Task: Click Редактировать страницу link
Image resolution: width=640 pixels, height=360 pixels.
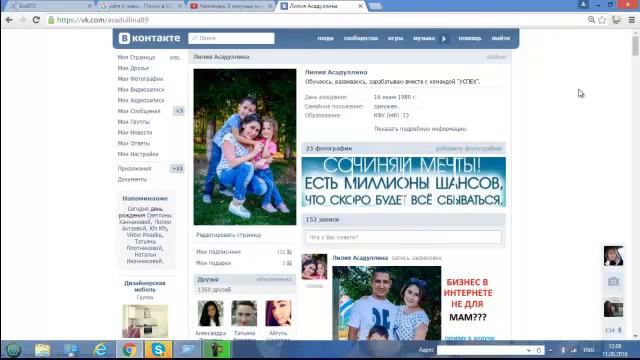Action: point(229,235)
